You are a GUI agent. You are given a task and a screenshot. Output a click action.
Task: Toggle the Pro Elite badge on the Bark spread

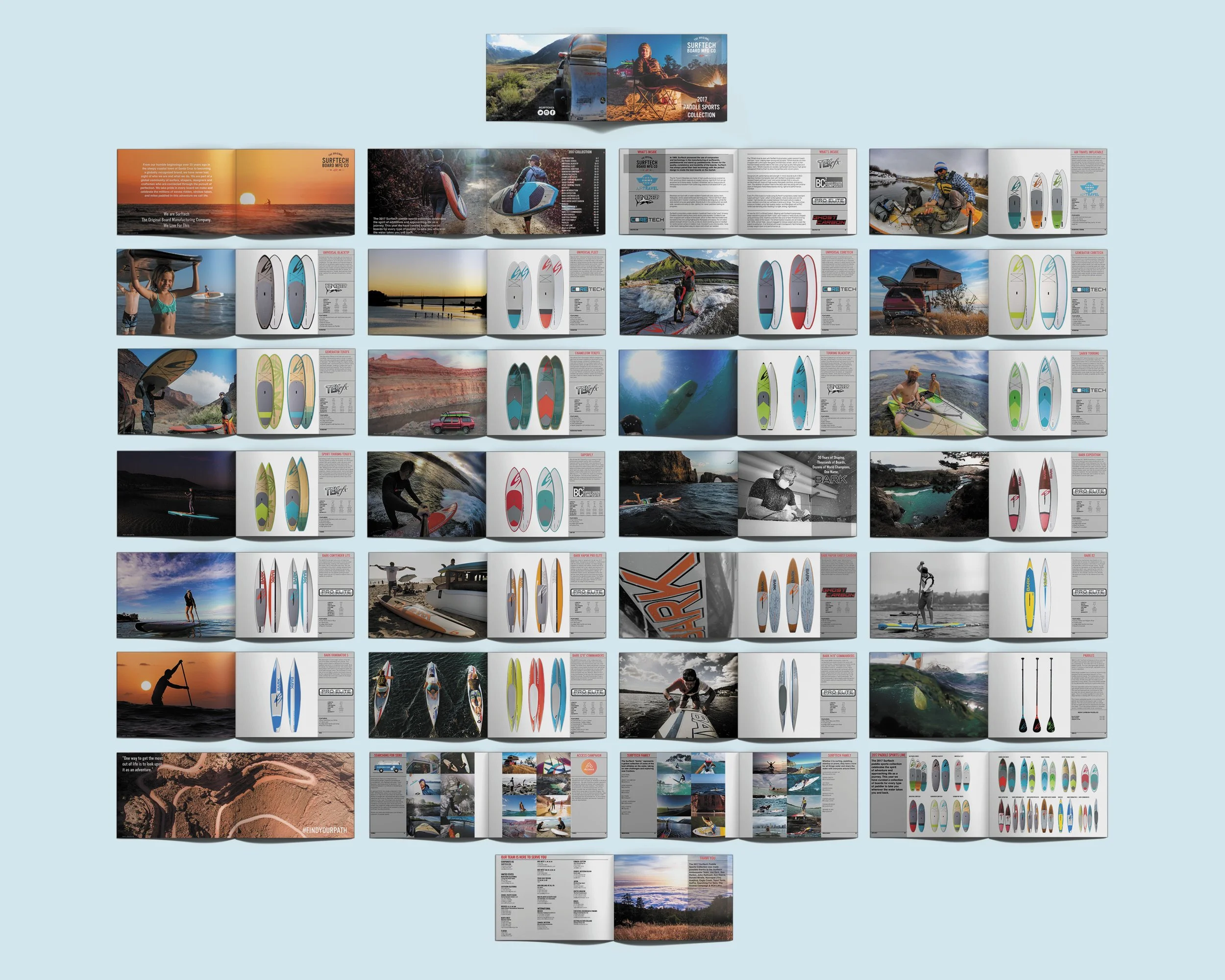coord(1090,491)
